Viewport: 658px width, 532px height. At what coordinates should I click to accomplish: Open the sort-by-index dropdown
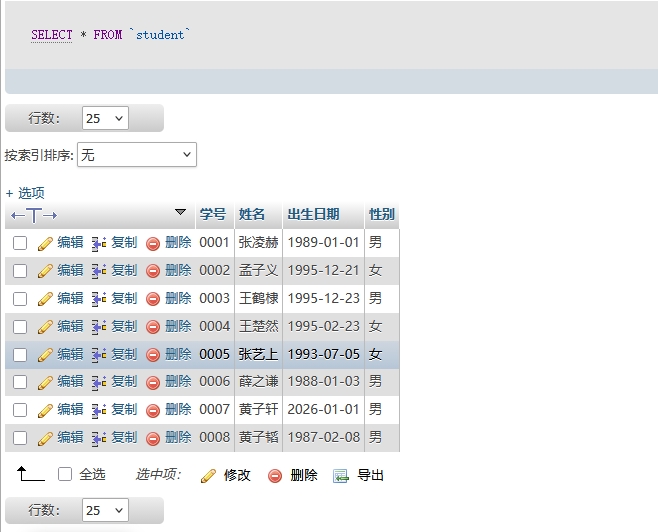point(137,155)
